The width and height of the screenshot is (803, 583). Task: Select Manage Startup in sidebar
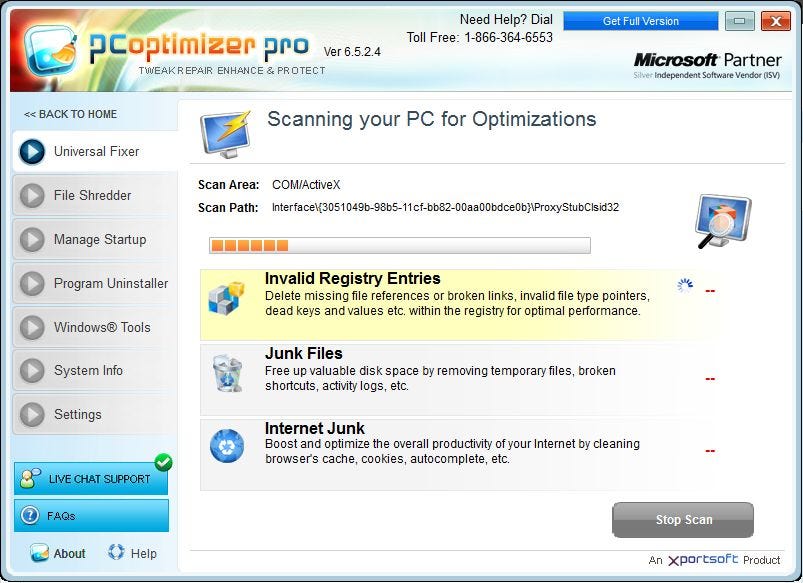point(95,239)
